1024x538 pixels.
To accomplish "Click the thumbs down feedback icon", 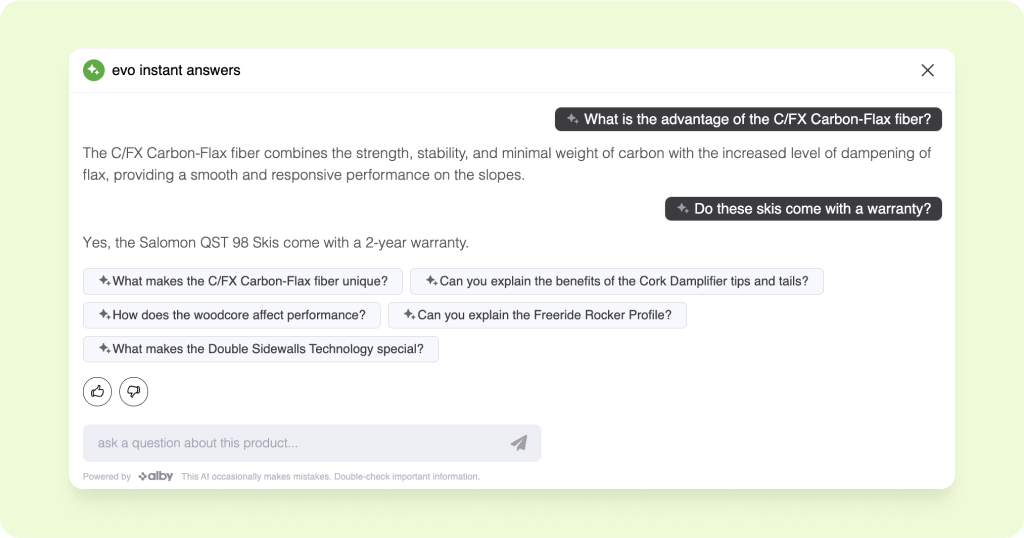I will [133, 392].
